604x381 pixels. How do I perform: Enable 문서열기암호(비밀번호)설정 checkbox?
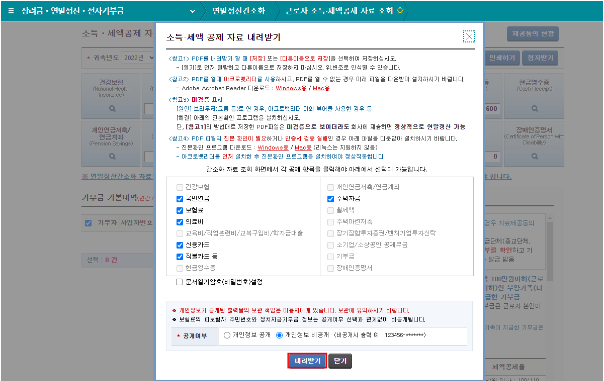pyautogui.click(x=179, y=282)
